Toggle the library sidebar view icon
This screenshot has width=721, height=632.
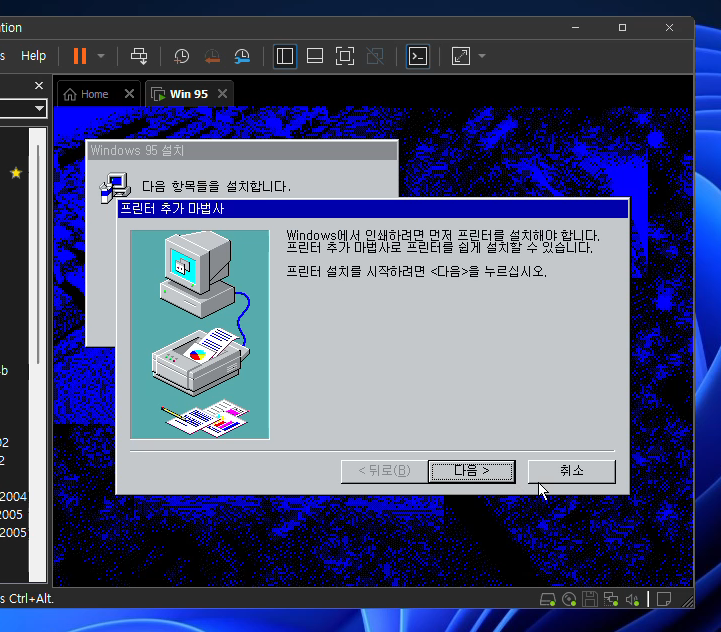pos(285,56)
